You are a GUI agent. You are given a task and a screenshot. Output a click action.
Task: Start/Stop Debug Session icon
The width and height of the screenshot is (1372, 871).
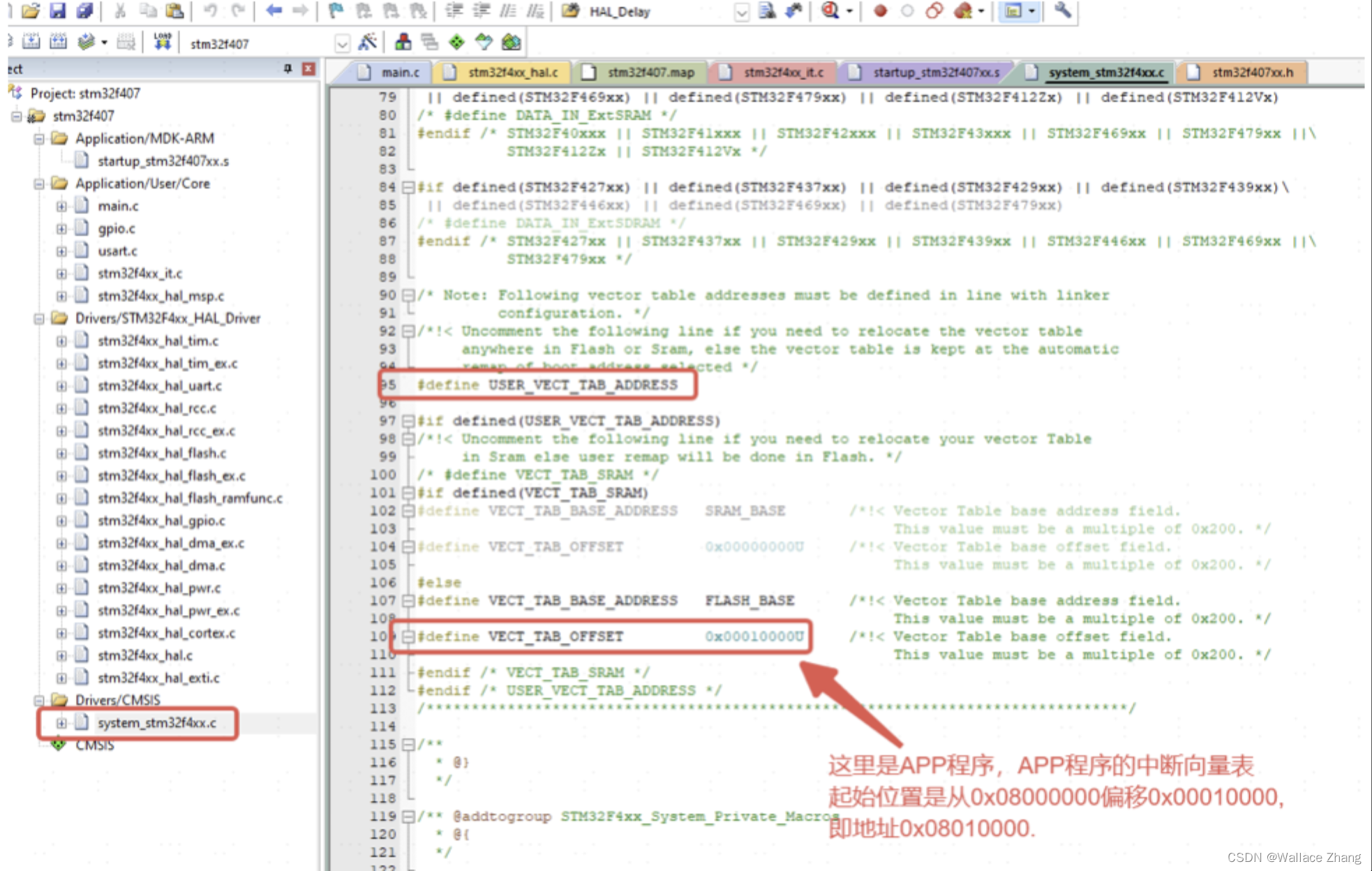(x=829, y=10)
